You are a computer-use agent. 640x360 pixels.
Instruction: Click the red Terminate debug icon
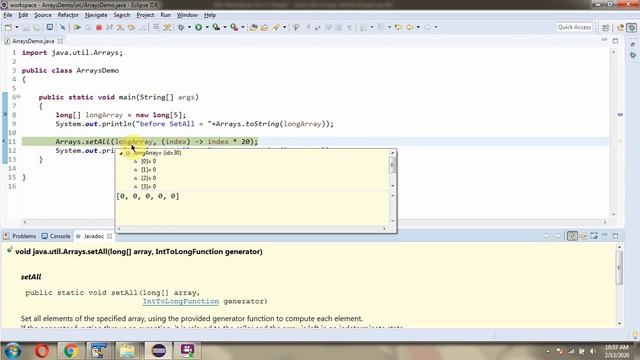(99, 27)
